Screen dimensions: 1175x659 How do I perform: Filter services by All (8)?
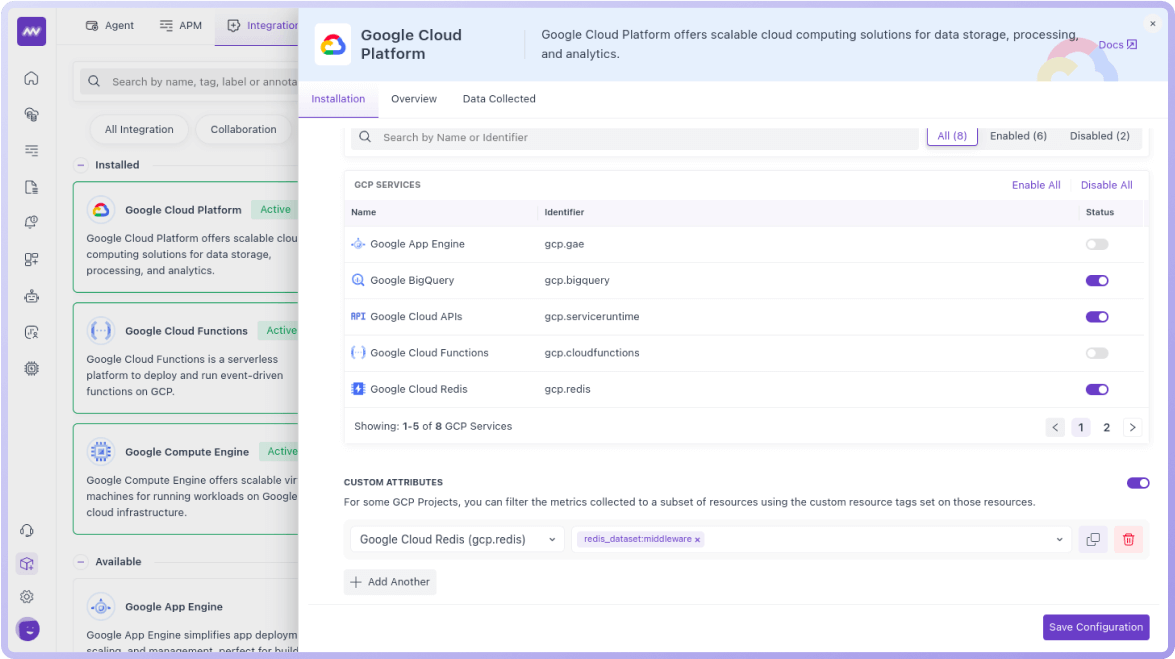pyautogui.click(x=952, y=136)
